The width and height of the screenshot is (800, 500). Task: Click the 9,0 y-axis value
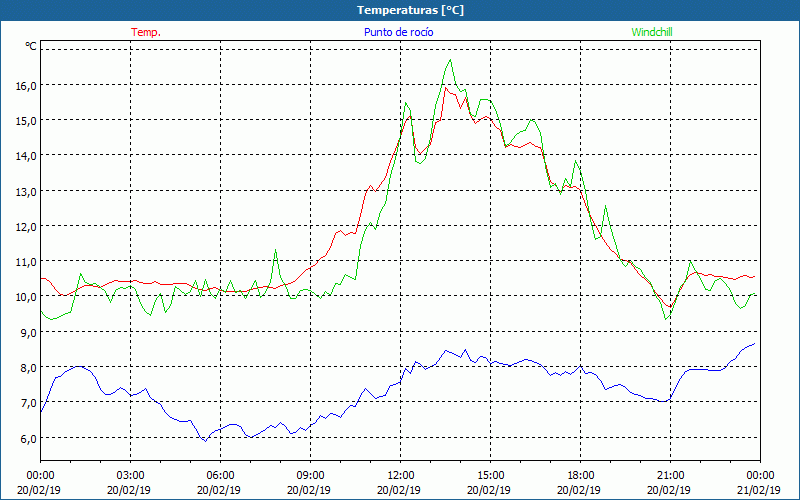[28, 332]
